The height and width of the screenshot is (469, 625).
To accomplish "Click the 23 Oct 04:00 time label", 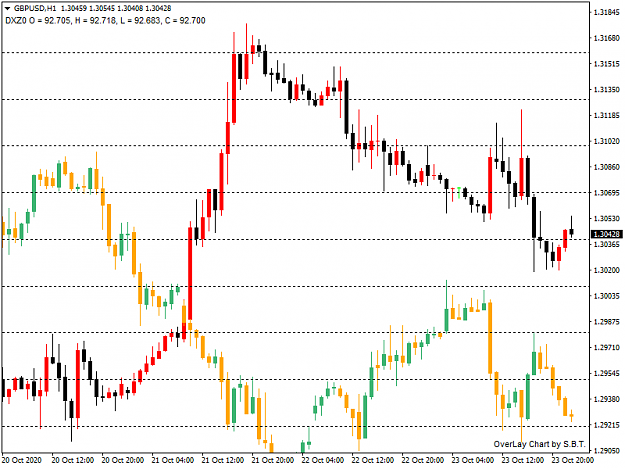I will pyautogui.click(x=473, y=460).
